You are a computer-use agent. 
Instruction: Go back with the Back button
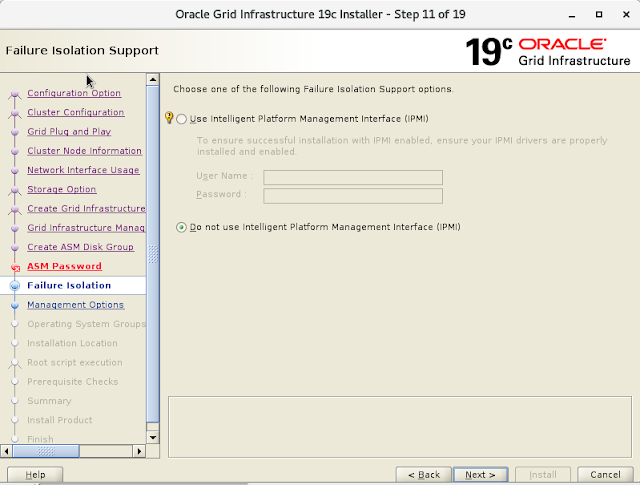(x=424, y=475)
